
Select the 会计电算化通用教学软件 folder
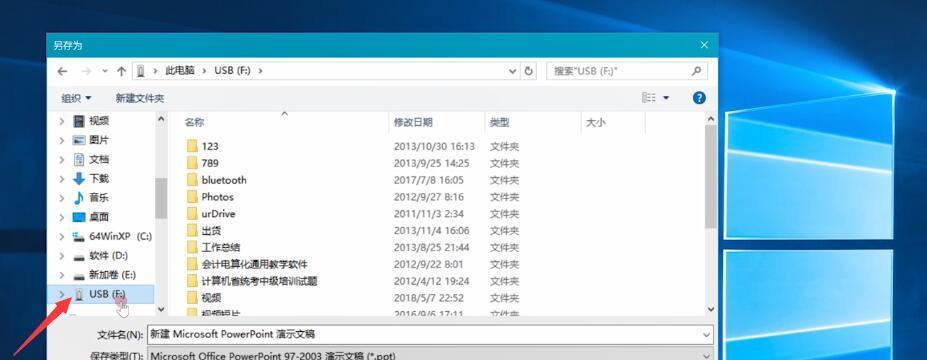coord(254,264)
